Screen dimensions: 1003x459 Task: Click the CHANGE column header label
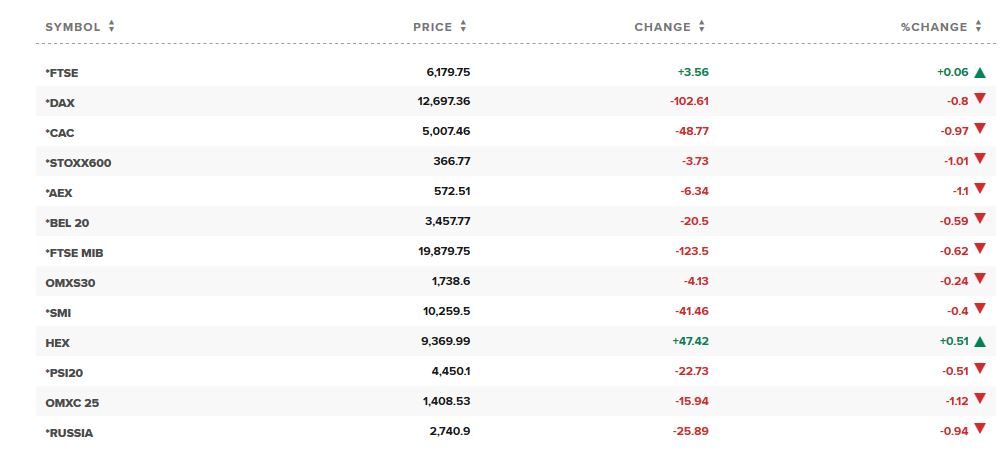click(x=663, y=27)
